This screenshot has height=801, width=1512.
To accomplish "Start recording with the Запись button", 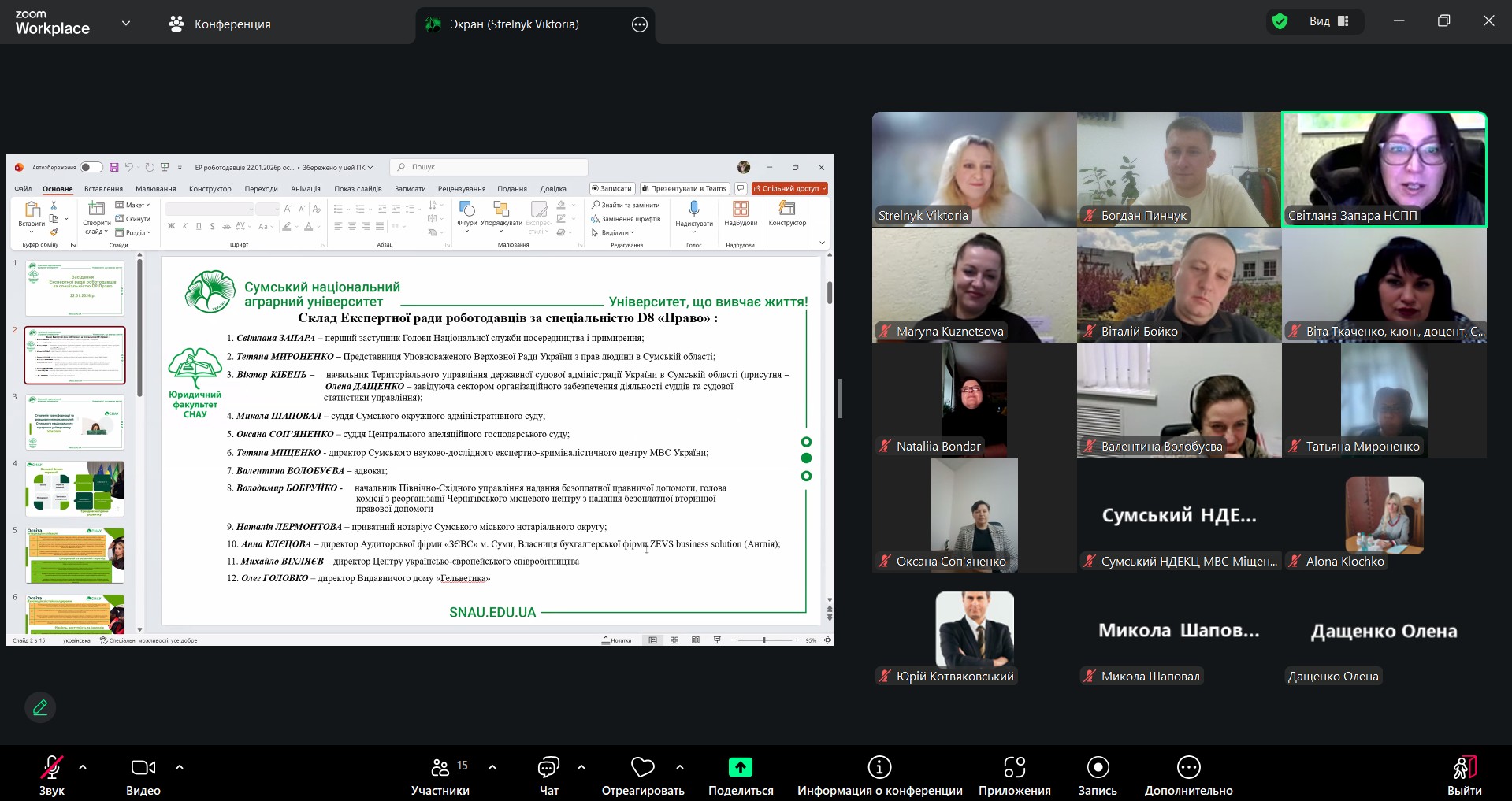I will (x=1097, y=775).
